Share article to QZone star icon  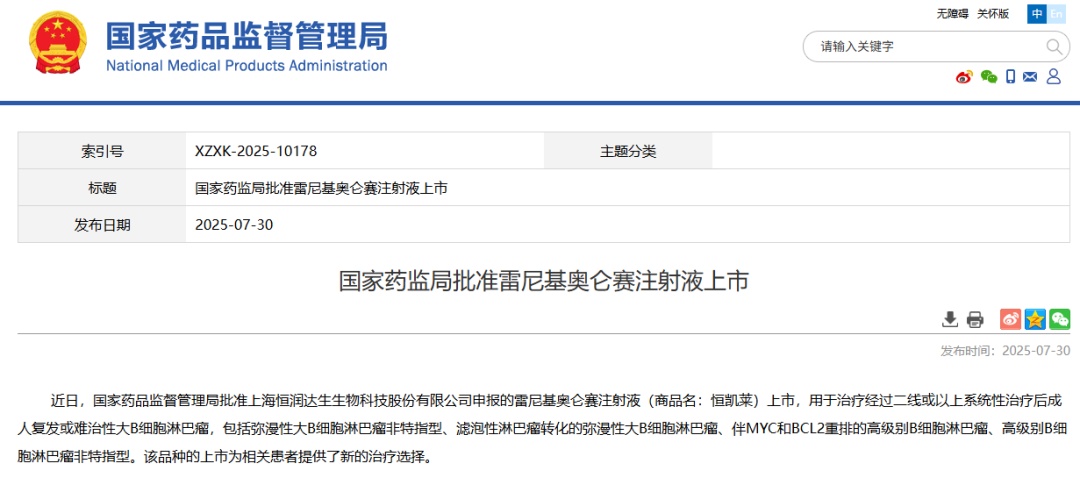click(1035, 318)
